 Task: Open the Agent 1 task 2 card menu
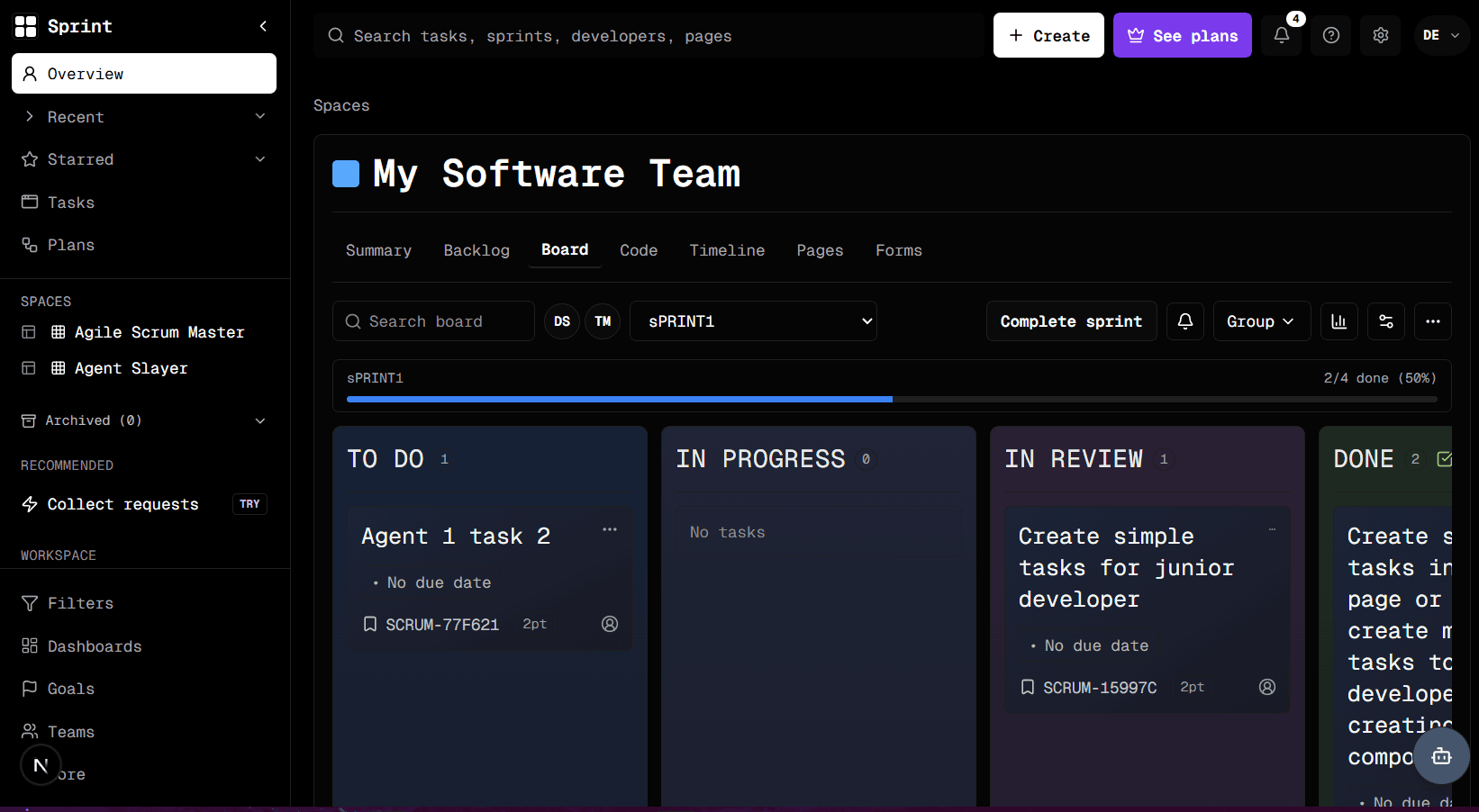pos(610,529)
